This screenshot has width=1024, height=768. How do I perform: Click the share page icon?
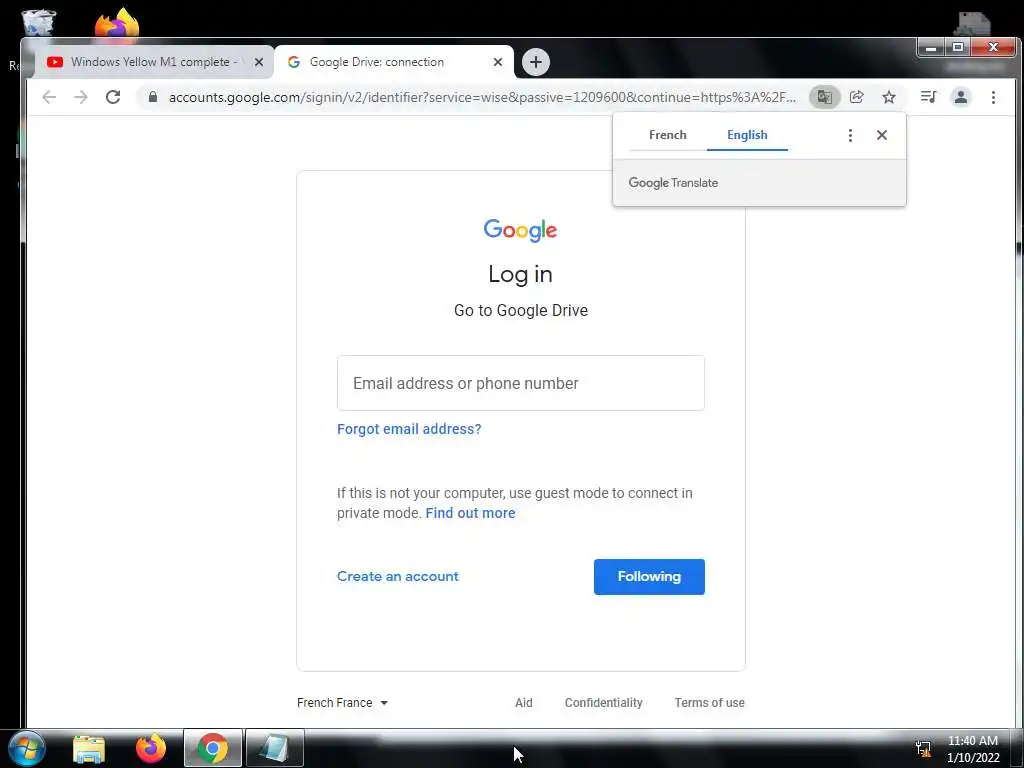tap(856, 97)
